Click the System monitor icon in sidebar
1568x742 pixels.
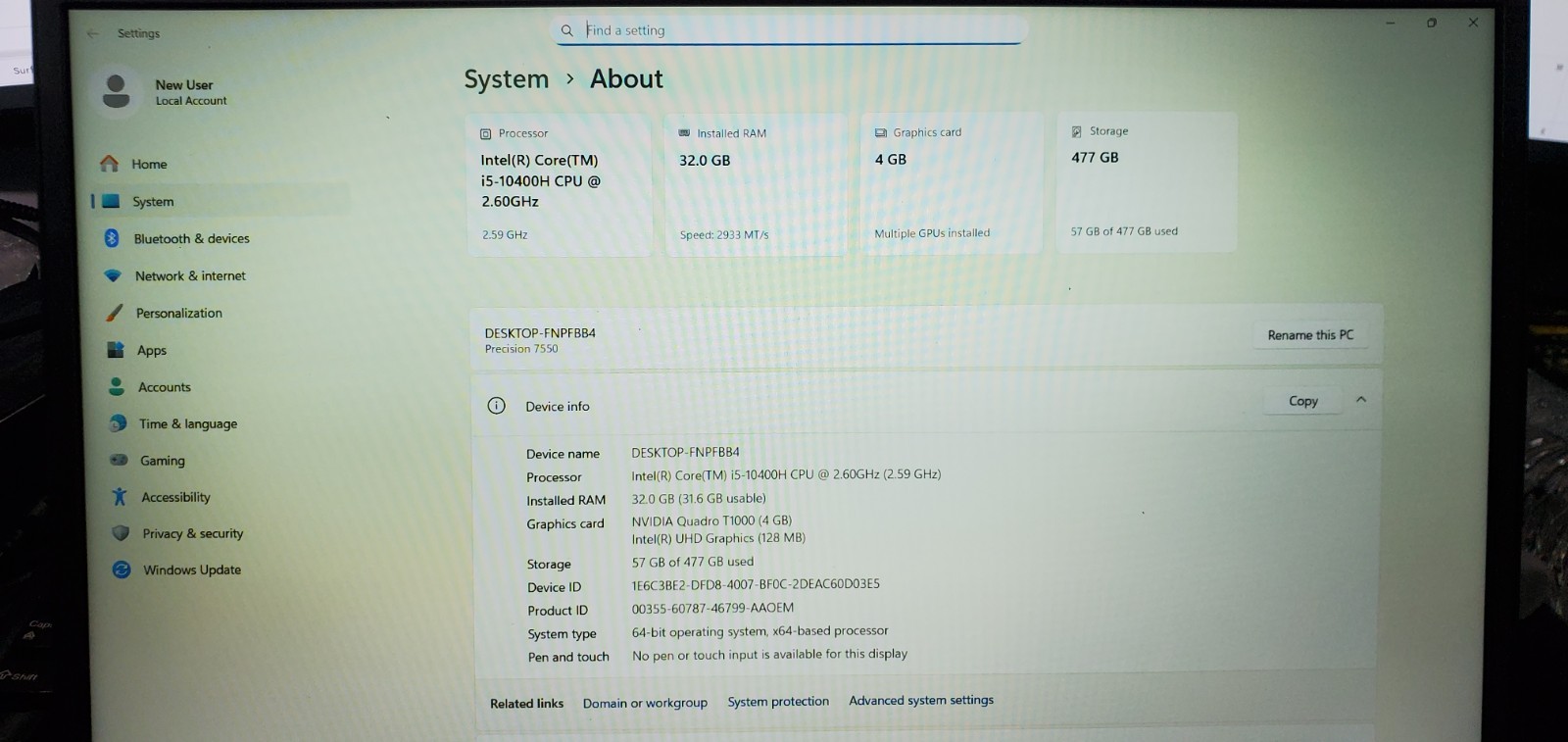point(111,201)
